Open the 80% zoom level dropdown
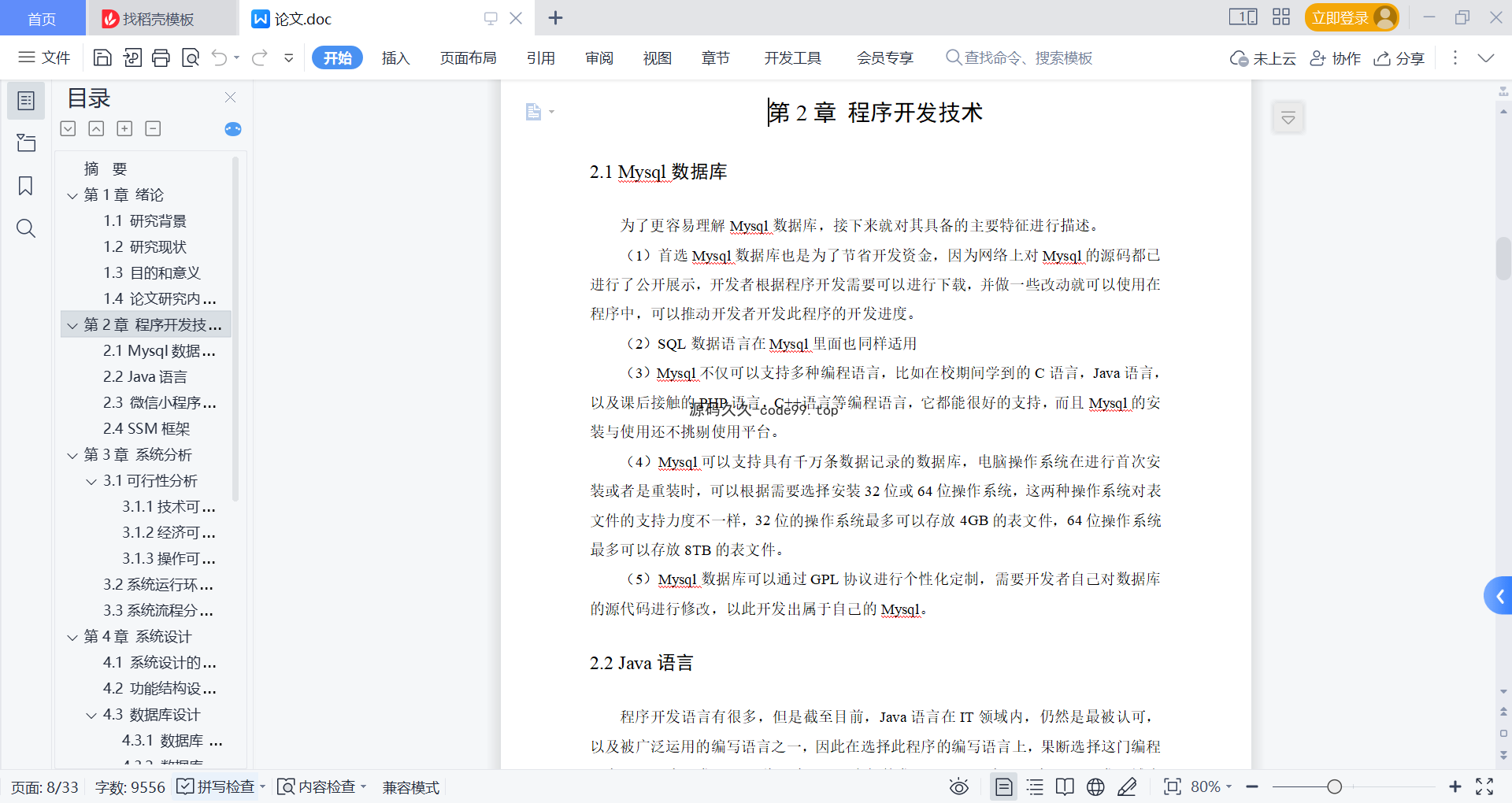The image size is (1512, 803). pos(1210,786)
